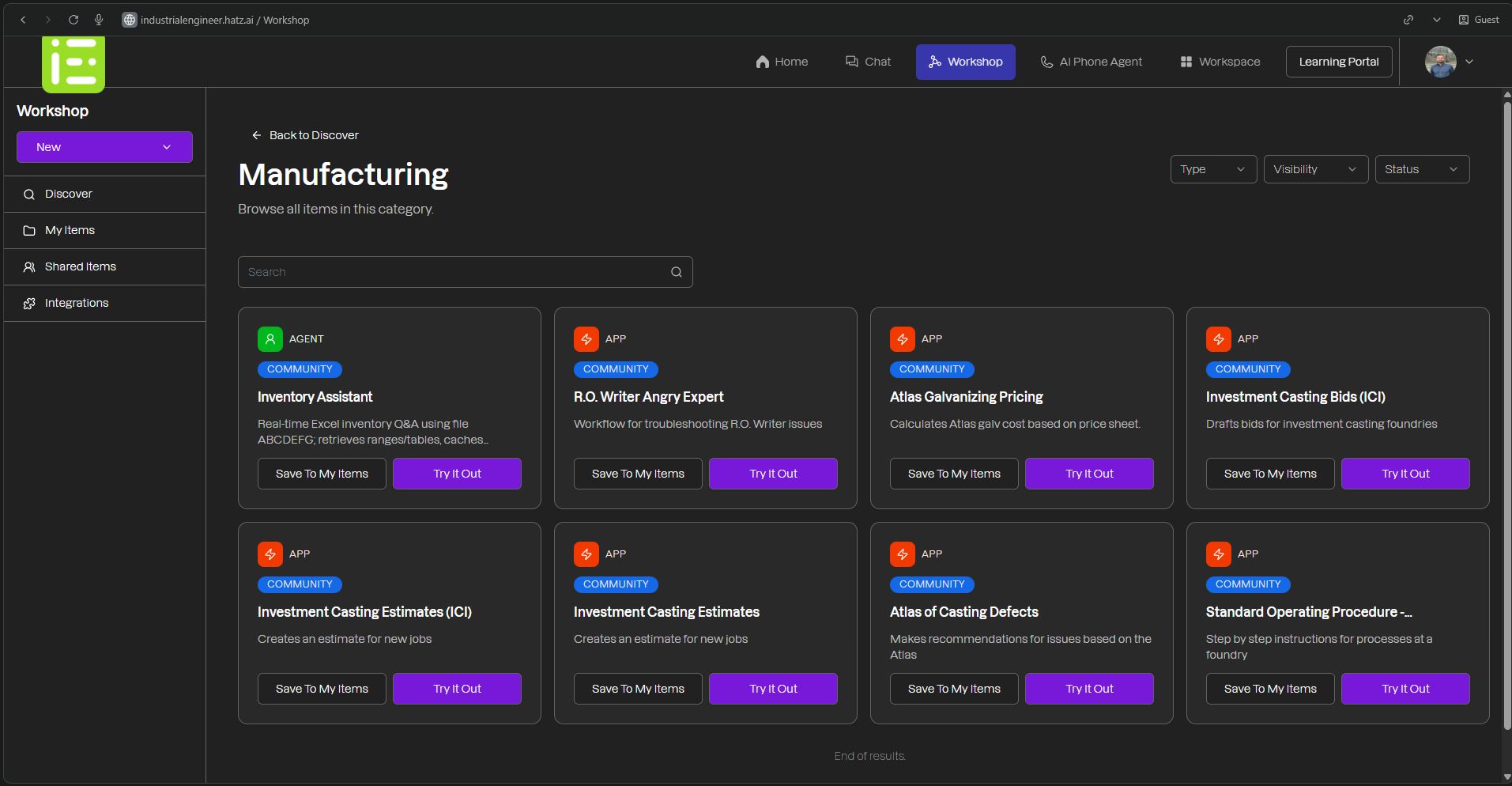
Task: Click the Inventory Assistant agent icon
Action: [x=270, y=338]
